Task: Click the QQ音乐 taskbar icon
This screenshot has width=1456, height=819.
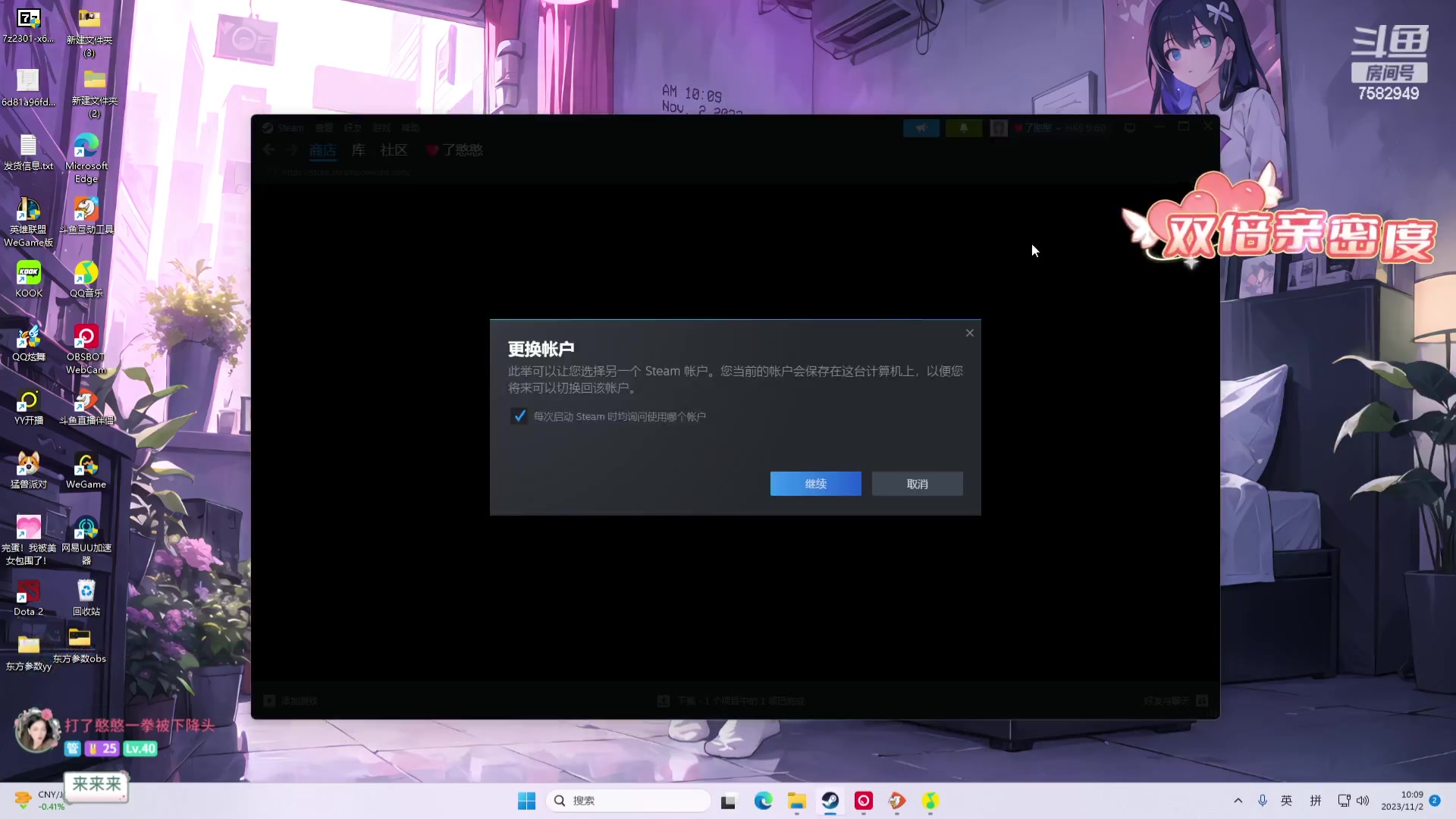Action: click(x=930, y=801)
